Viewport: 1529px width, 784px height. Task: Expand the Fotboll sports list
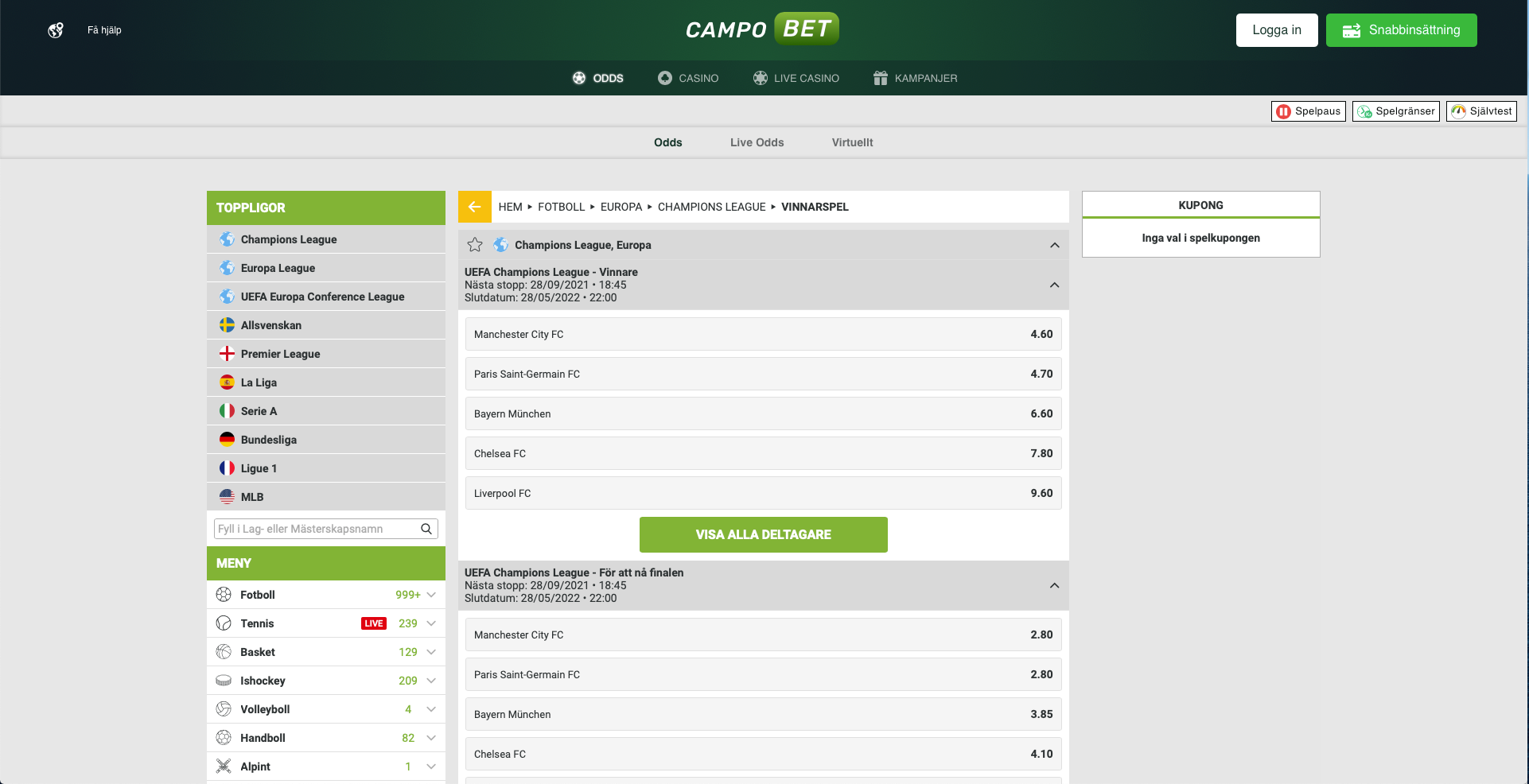[x=430, y=595]
